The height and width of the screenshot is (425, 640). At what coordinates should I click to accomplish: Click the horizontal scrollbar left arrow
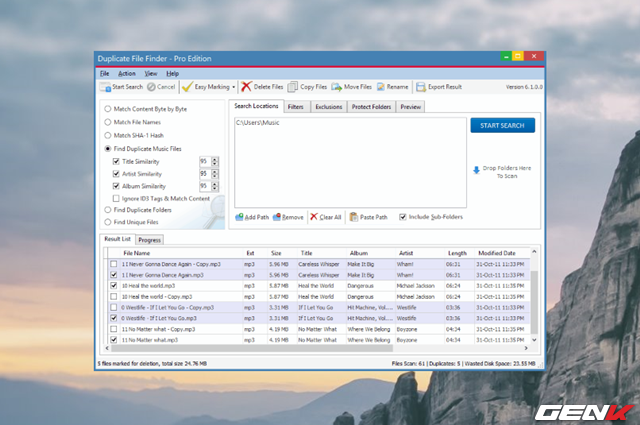click(x=107, y=348)
